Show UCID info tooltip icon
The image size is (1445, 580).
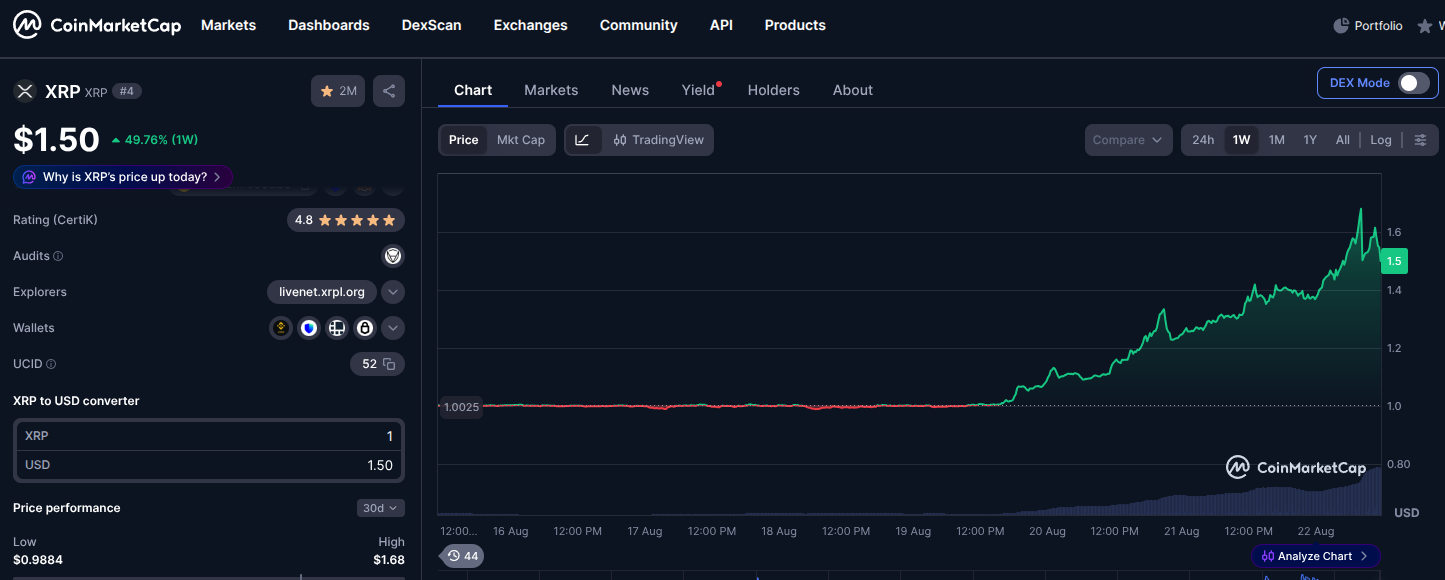51,364
